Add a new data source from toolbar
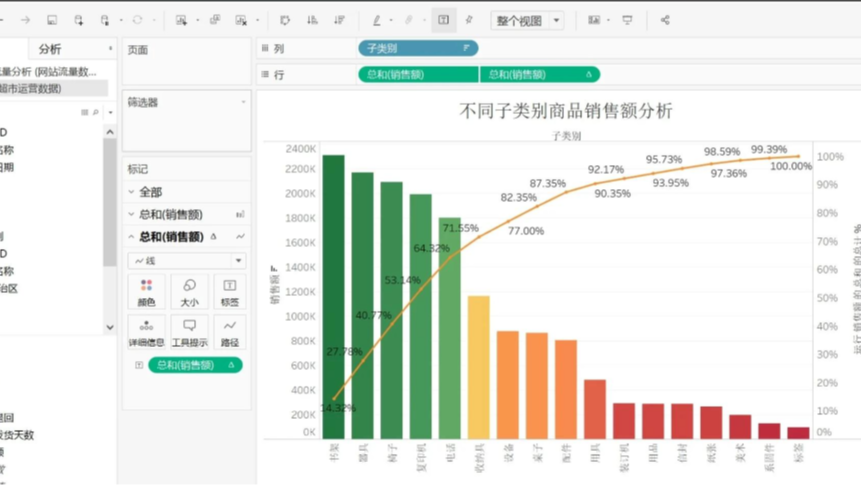 pos(79,20)
